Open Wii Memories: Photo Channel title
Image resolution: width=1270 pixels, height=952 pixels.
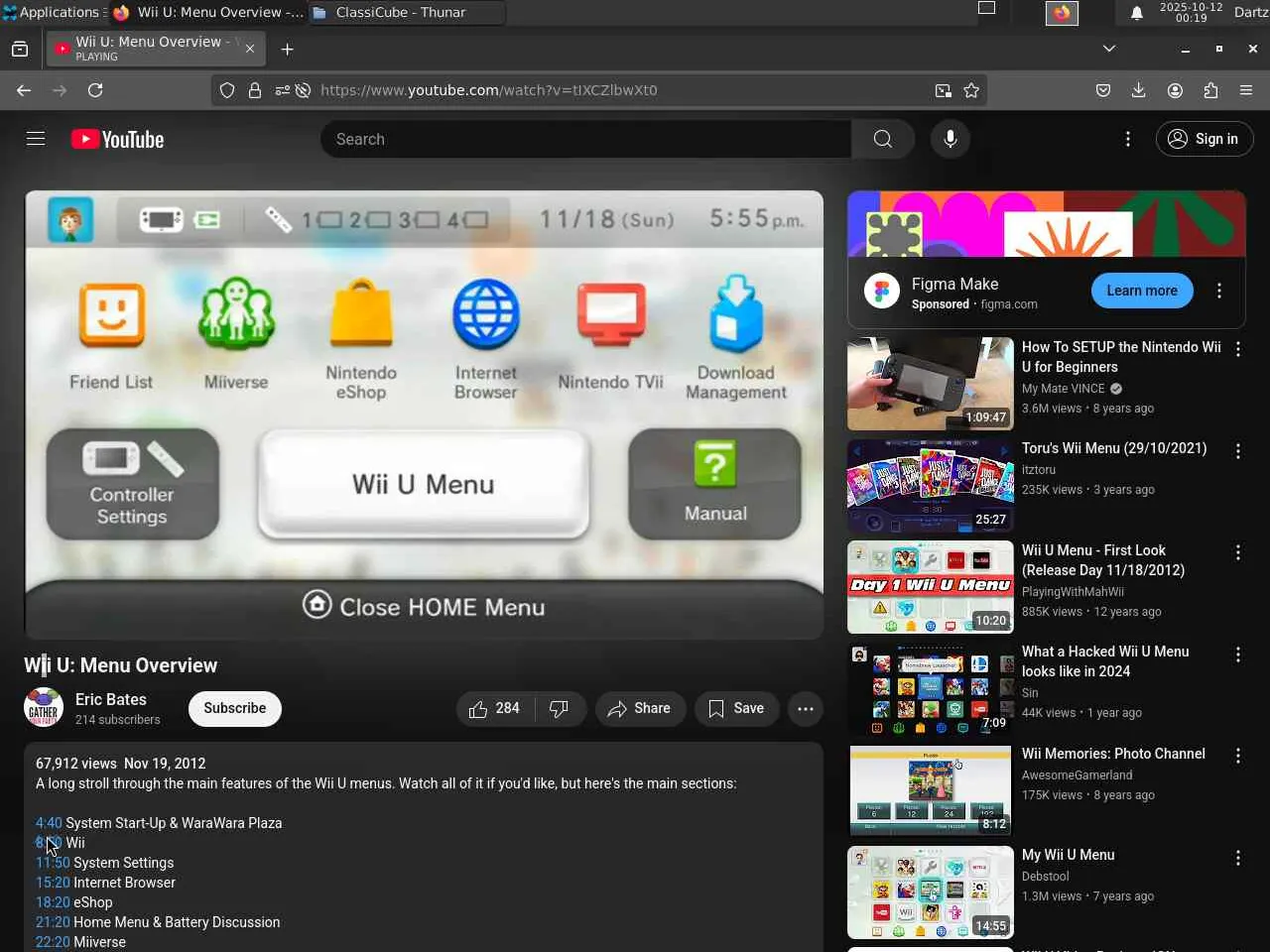[1113, 754]
